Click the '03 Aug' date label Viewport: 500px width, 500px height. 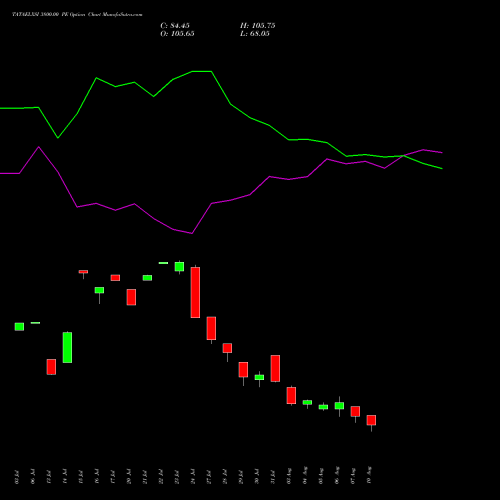pos(289,476)
